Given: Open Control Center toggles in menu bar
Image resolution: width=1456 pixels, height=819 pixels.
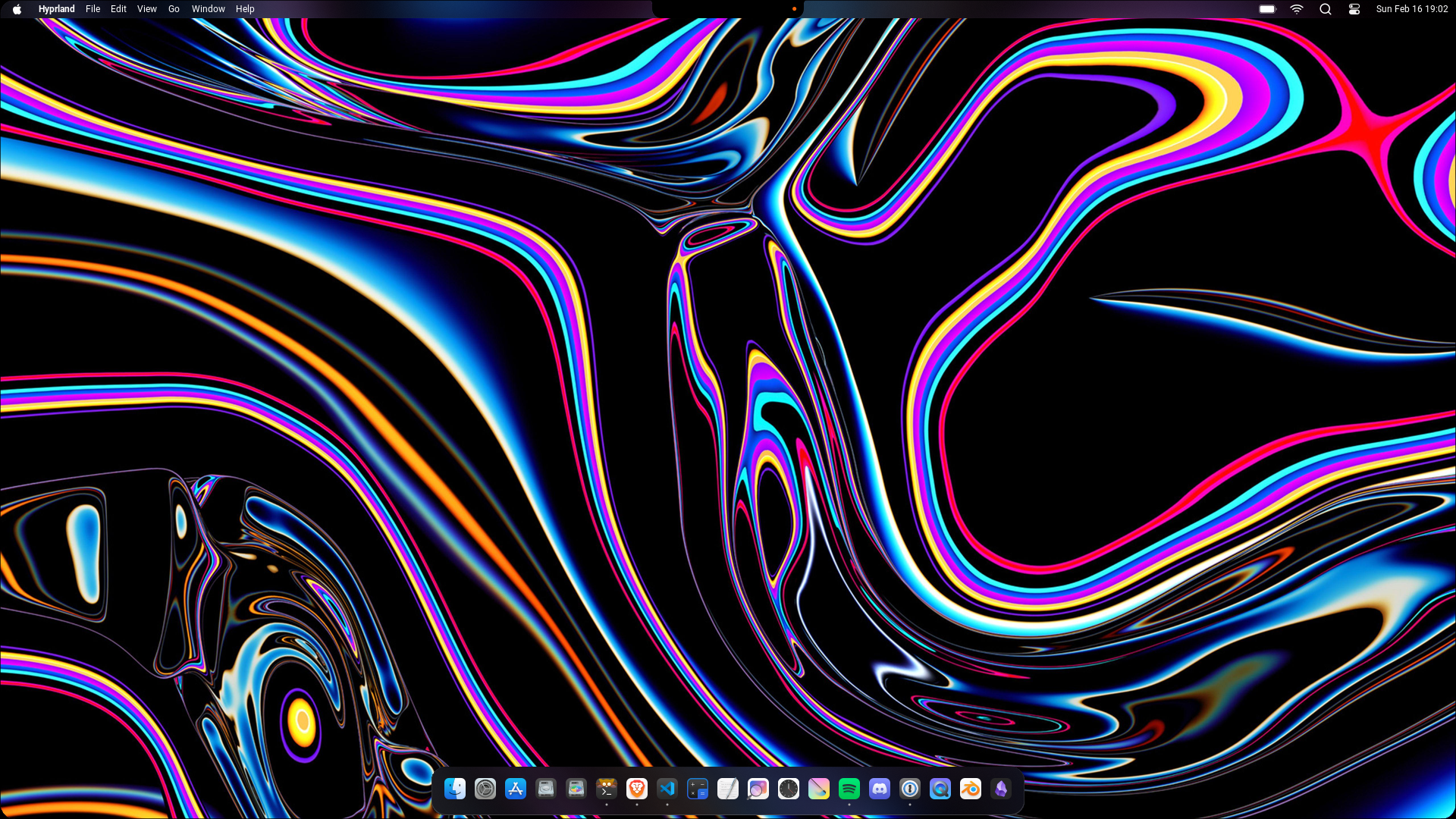Looking at the screenshot, I should 1354,9.
